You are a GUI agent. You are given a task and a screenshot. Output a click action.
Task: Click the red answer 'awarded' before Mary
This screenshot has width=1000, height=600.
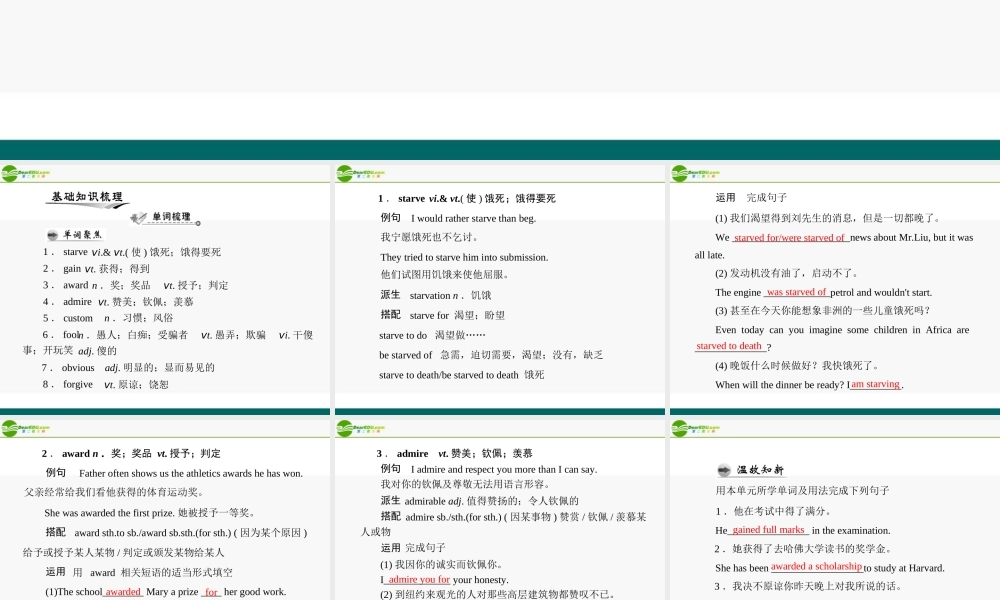tap(123, 592)
